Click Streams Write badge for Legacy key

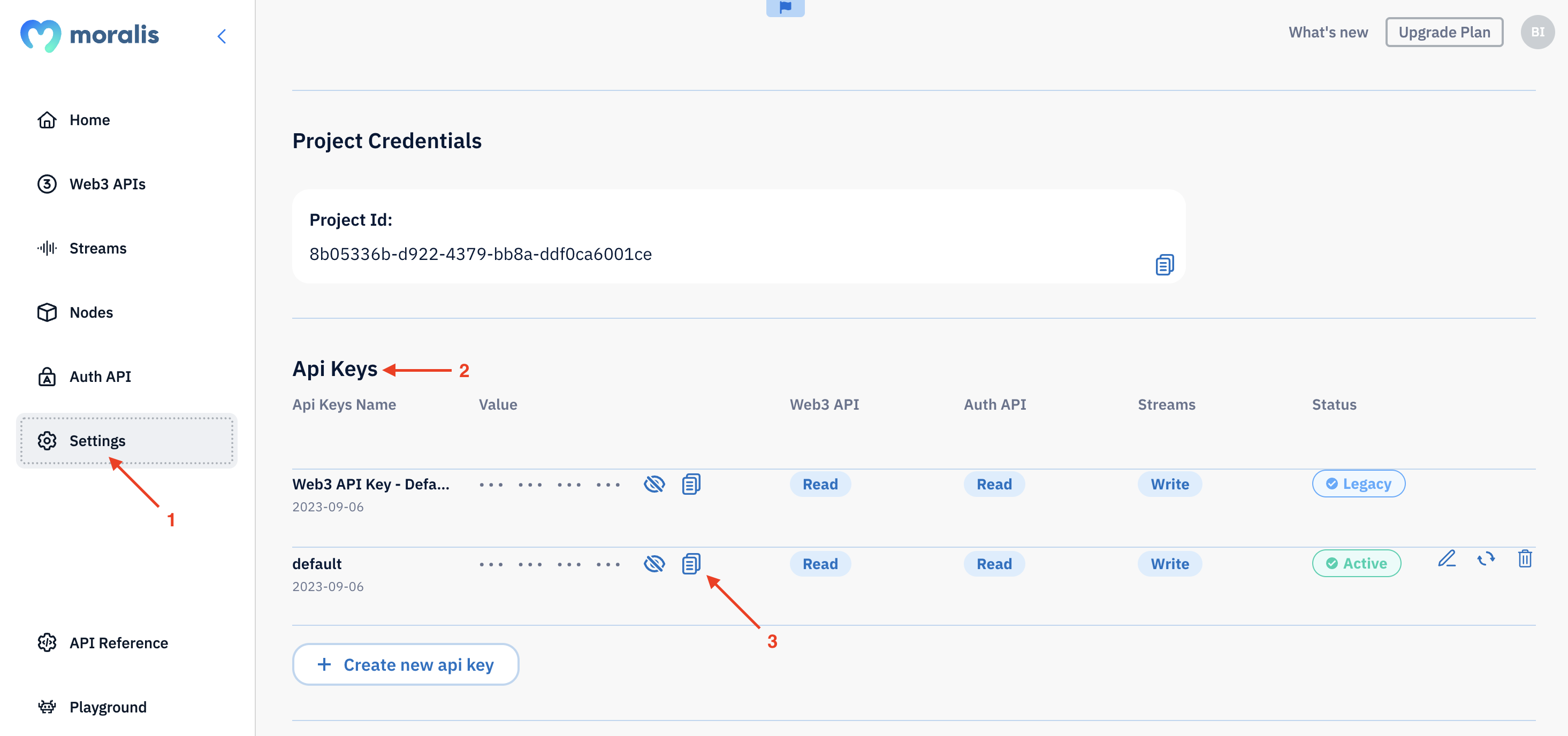pyautogui.click(x=1169, y=484)
